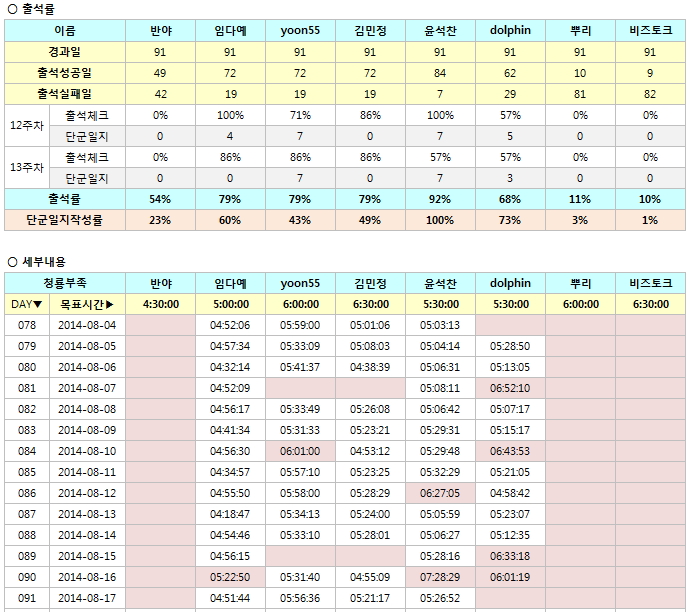The width and height of the screenshot is (687, 612).
Task: Select the 13주차 row label
Action: pos(27,167)
